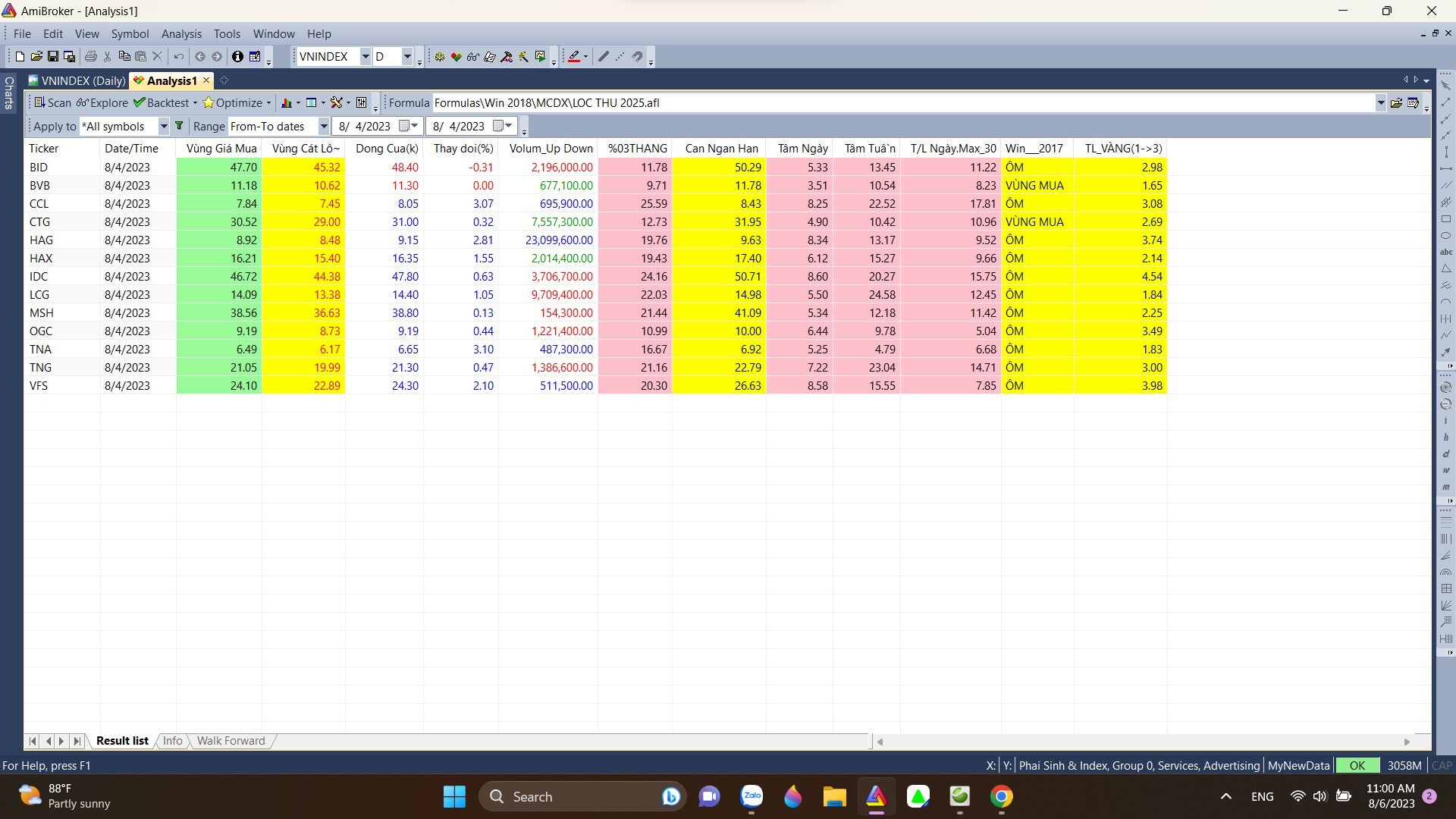This screenshot has height=819, width=1456.
Task: Click the Save floppy disk icon
Action: tap(53, 56)
